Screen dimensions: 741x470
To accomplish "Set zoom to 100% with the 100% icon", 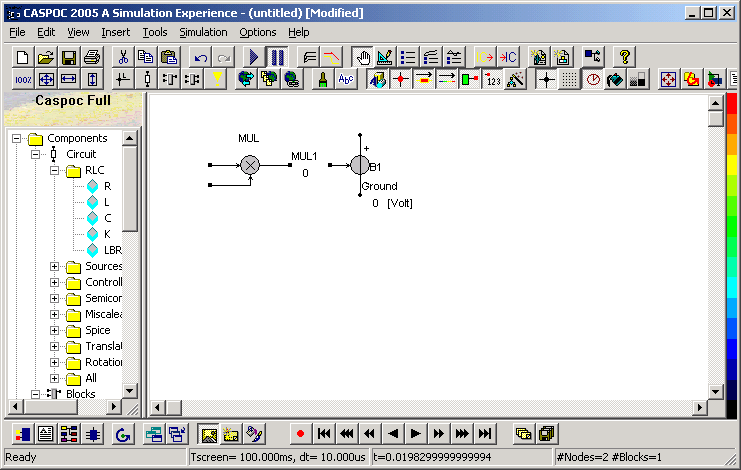I will (x=23, y=79).
